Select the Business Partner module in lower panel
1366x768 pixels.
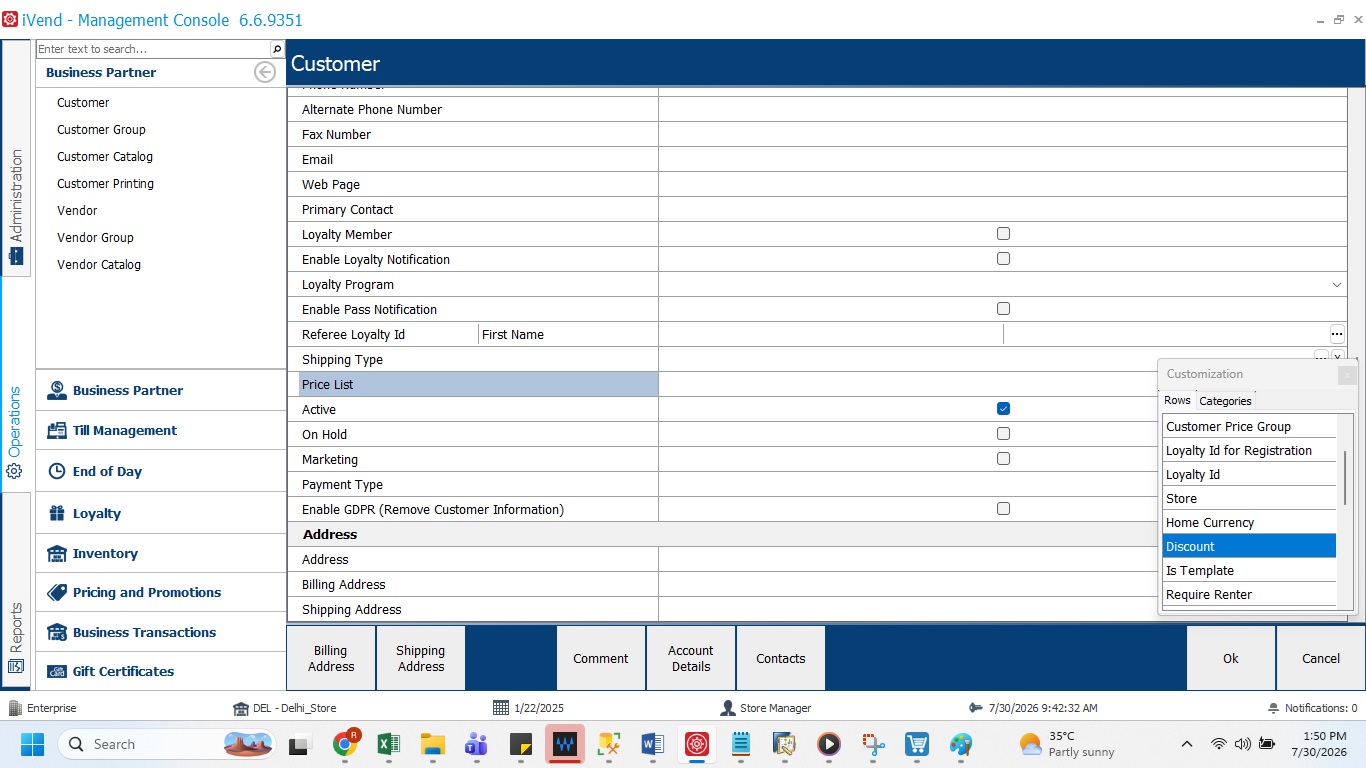[x=161, y=391]
